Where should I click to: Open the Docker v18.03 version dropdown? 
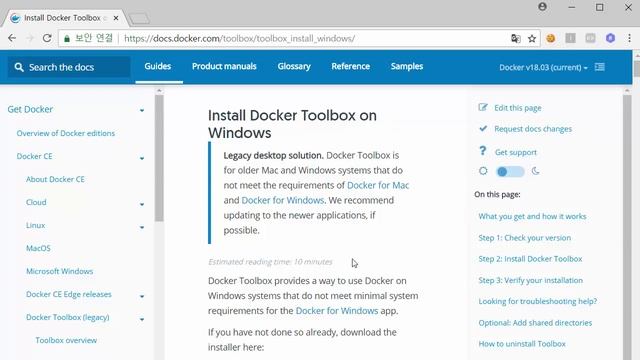coord(543,67)
